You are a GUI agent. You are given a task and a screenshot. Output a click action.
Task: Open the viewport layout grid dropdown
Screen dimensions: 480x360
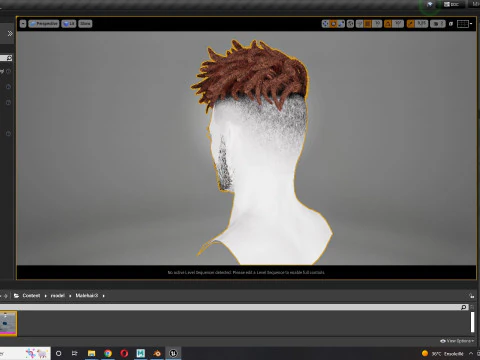[x=464, y=24]
